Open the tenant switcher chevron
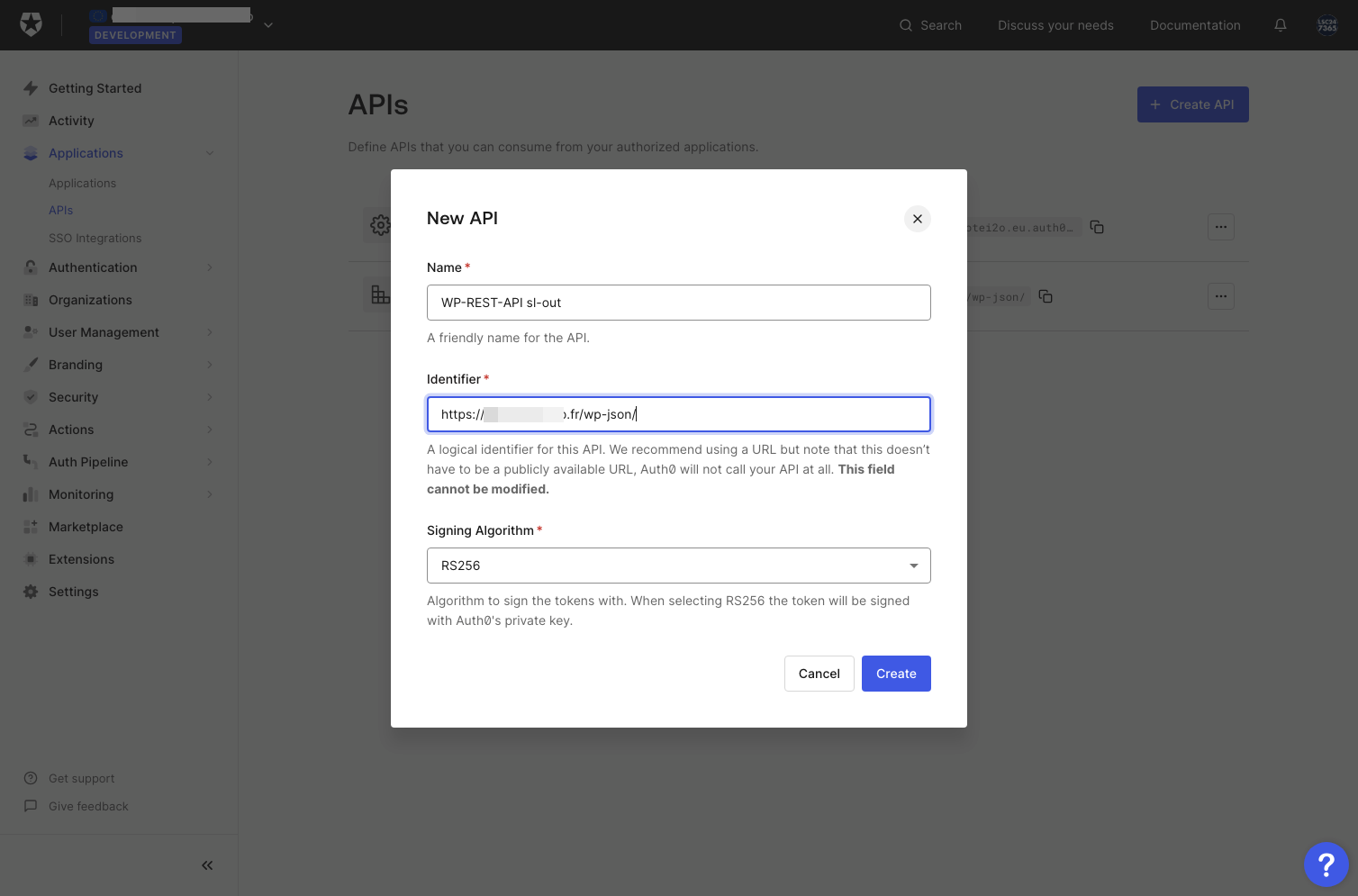The width and height of the screenshot is (1358, 896). (267, 25)
